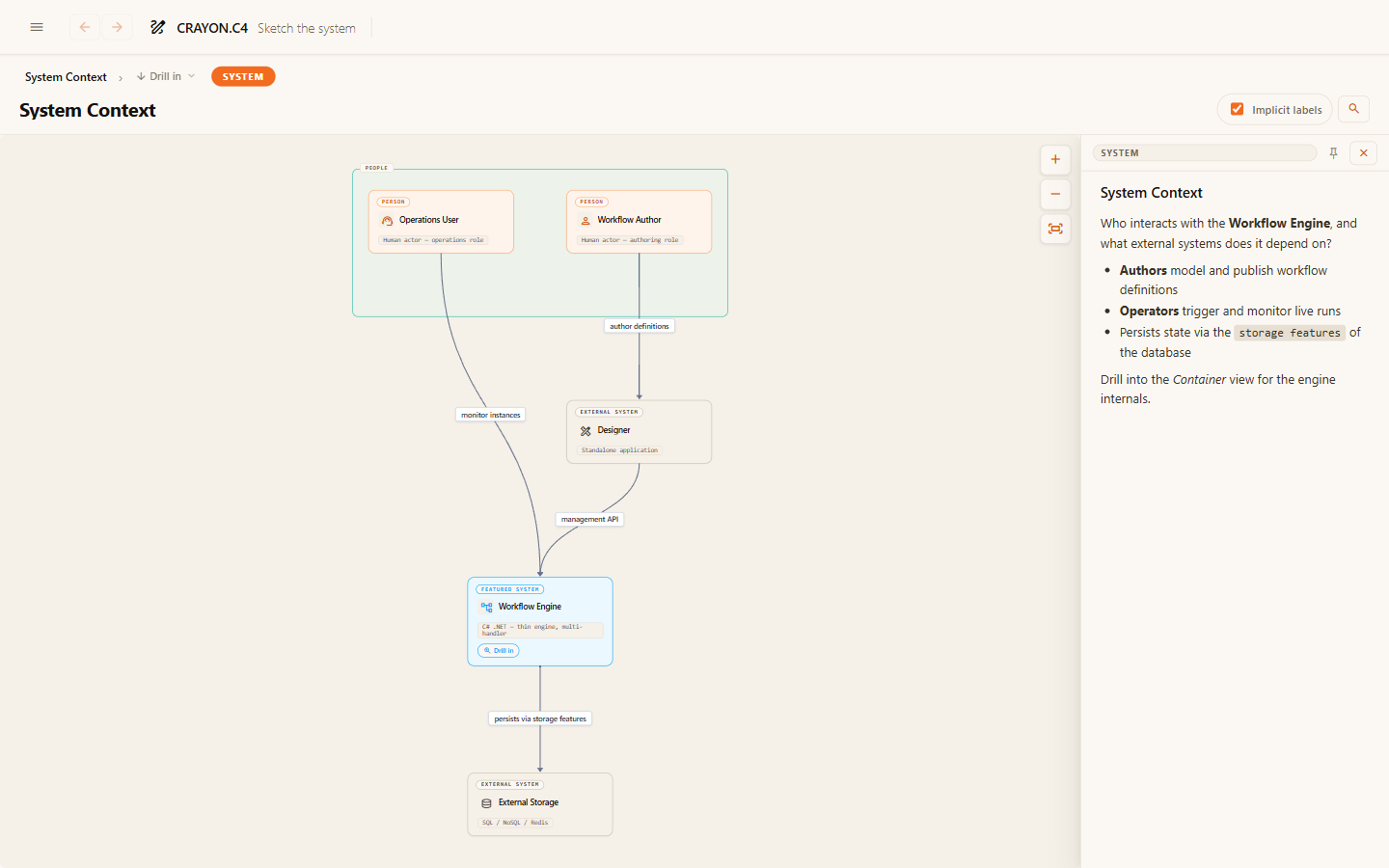
Task: Click the Workflow Author person icon
Action: (x=586, y=221)
